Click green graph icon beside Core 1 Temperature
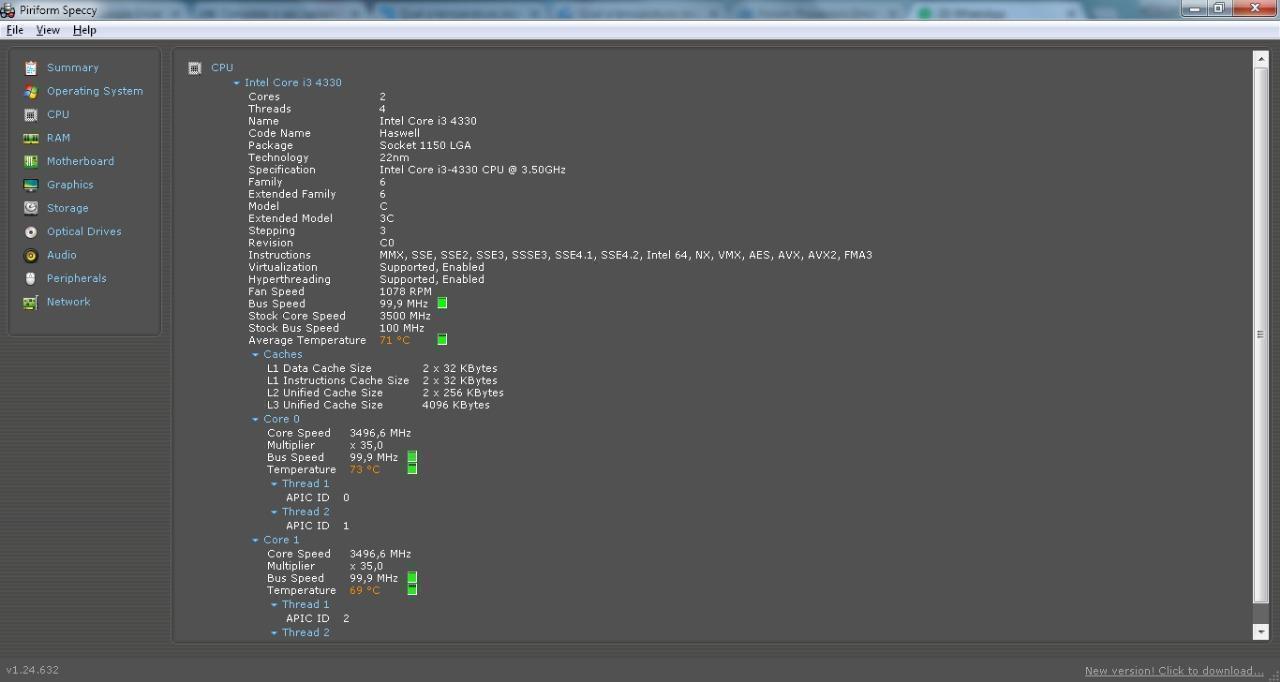This screenshot has width=1280, height=682. pos(412,590)
